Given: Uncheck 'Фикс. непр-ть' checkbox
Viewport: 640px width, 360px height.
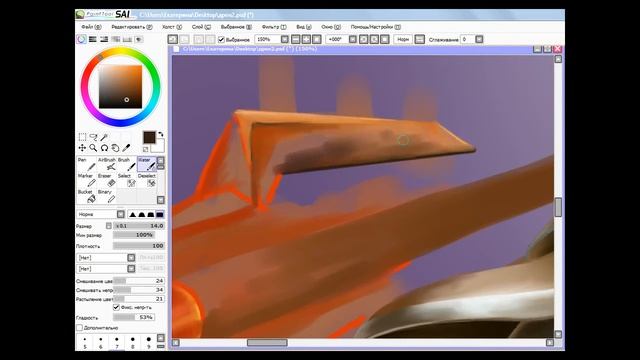Looking at the screenshot, I should point(116,307).
